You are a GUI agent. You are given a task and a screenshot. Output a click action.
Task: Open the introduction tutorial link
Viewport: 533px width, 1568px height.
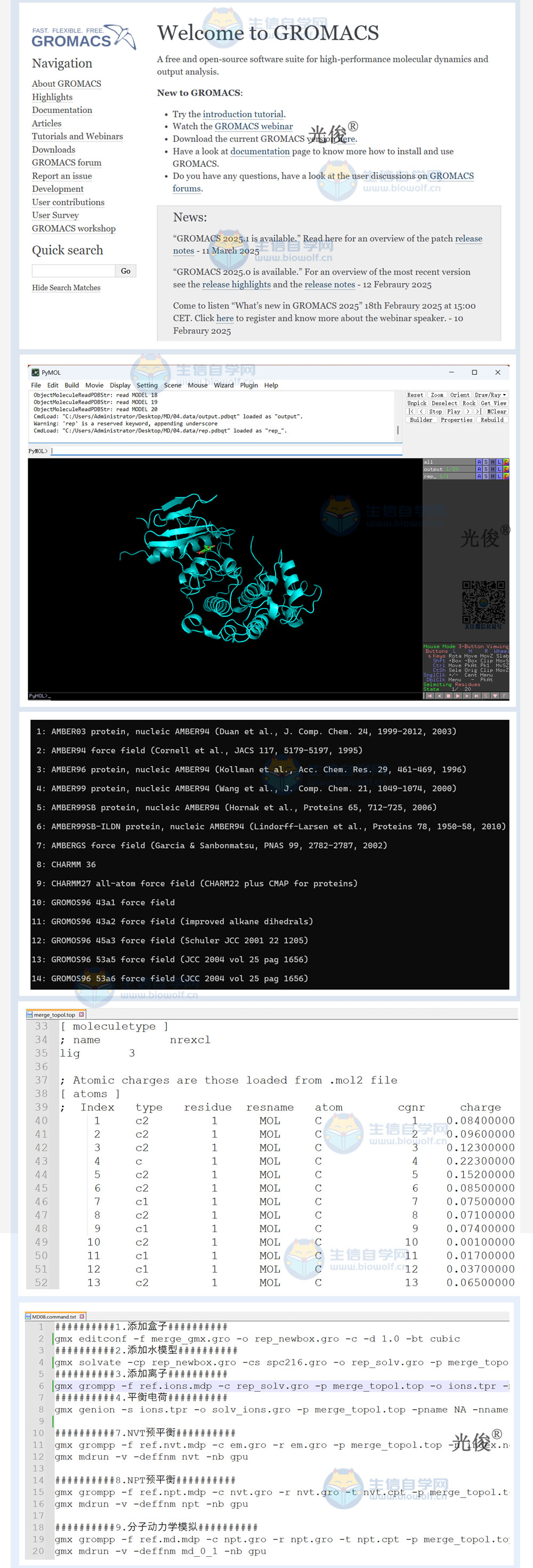(x=244, y=115)
